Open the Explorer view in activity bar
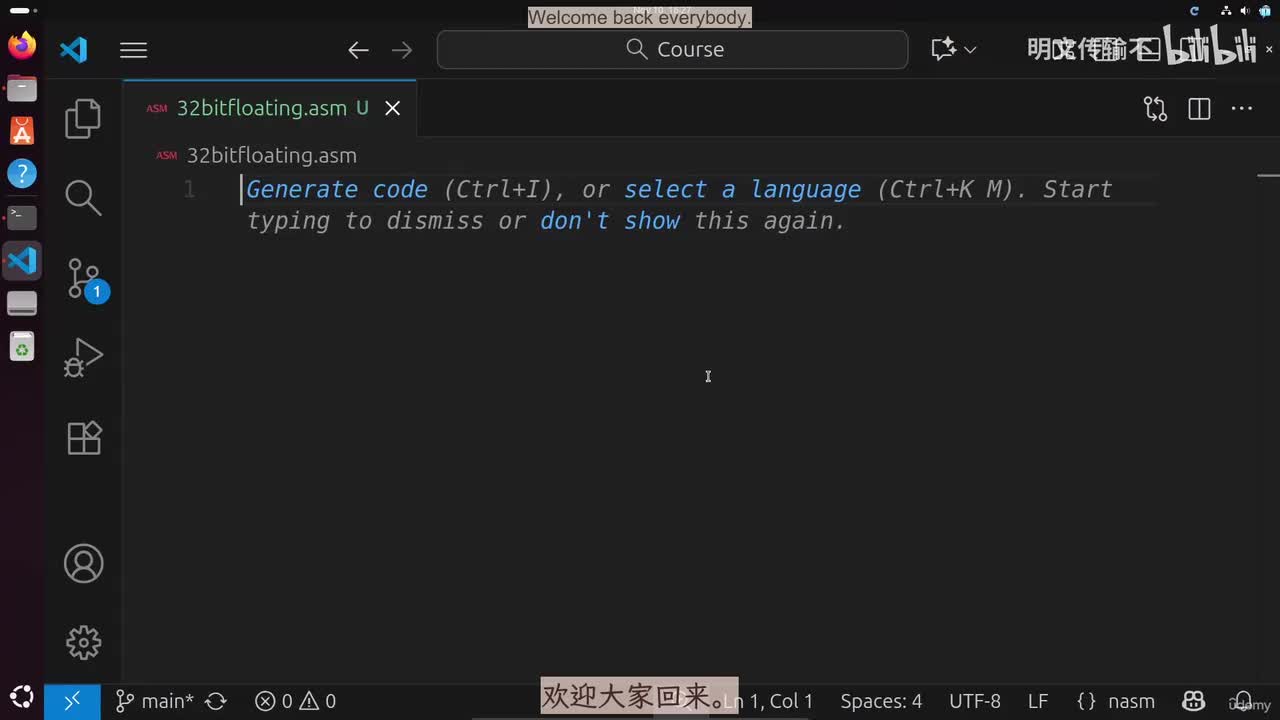1280x720 pixels. point(83,119)
